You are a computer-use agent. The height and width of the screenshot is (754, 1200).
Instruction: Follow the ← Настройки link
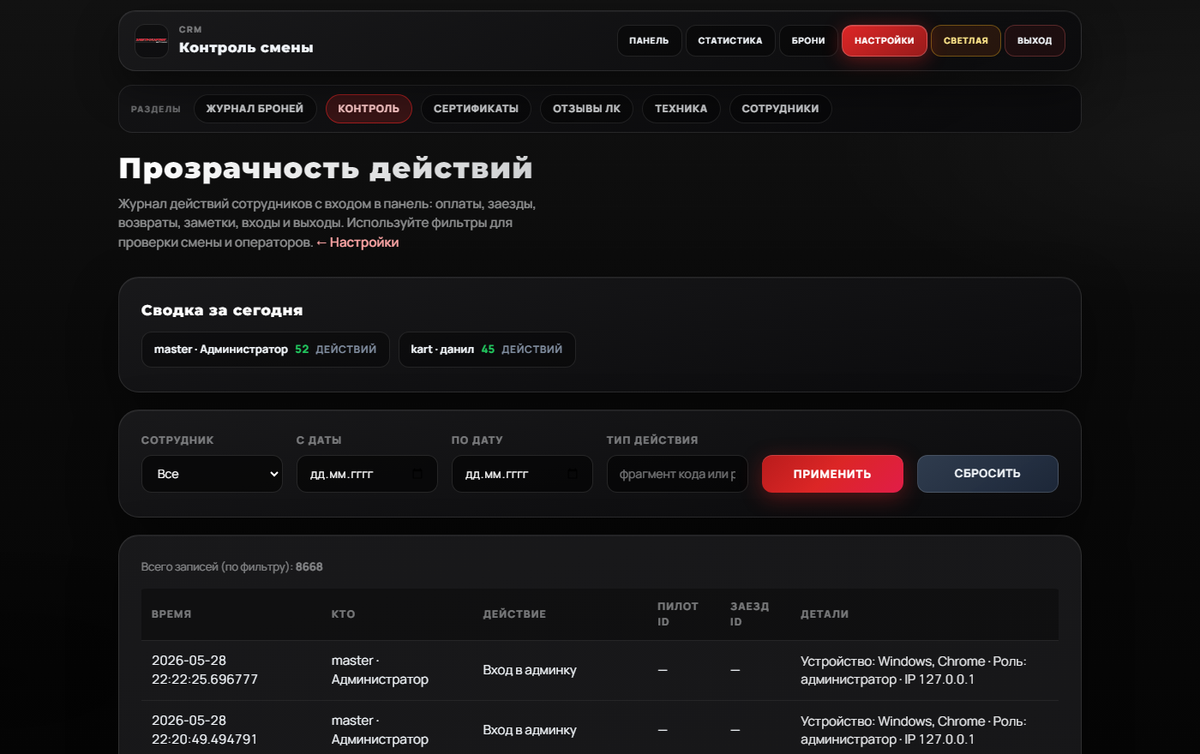(x=357, y=243)
